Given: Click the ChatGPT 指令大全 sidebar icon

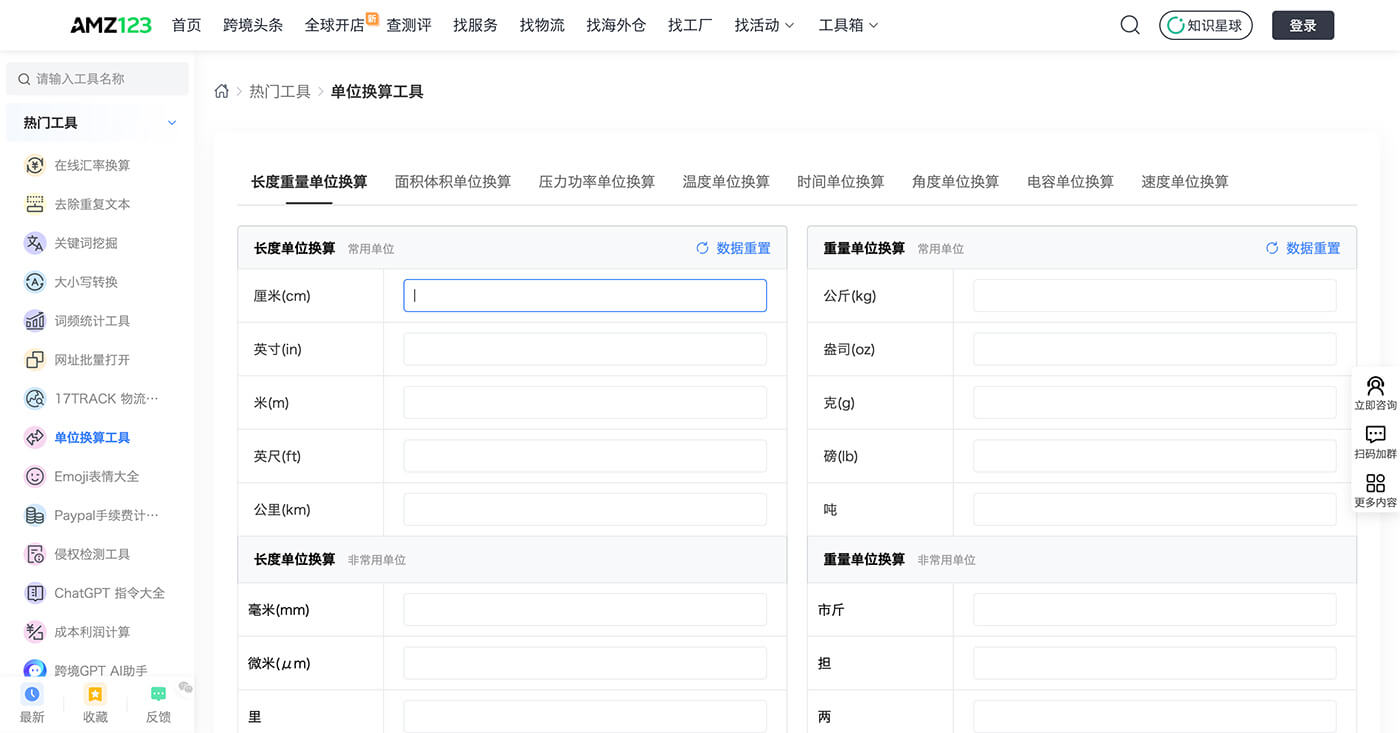Looking at the screenshot, I should pos(35,593).
